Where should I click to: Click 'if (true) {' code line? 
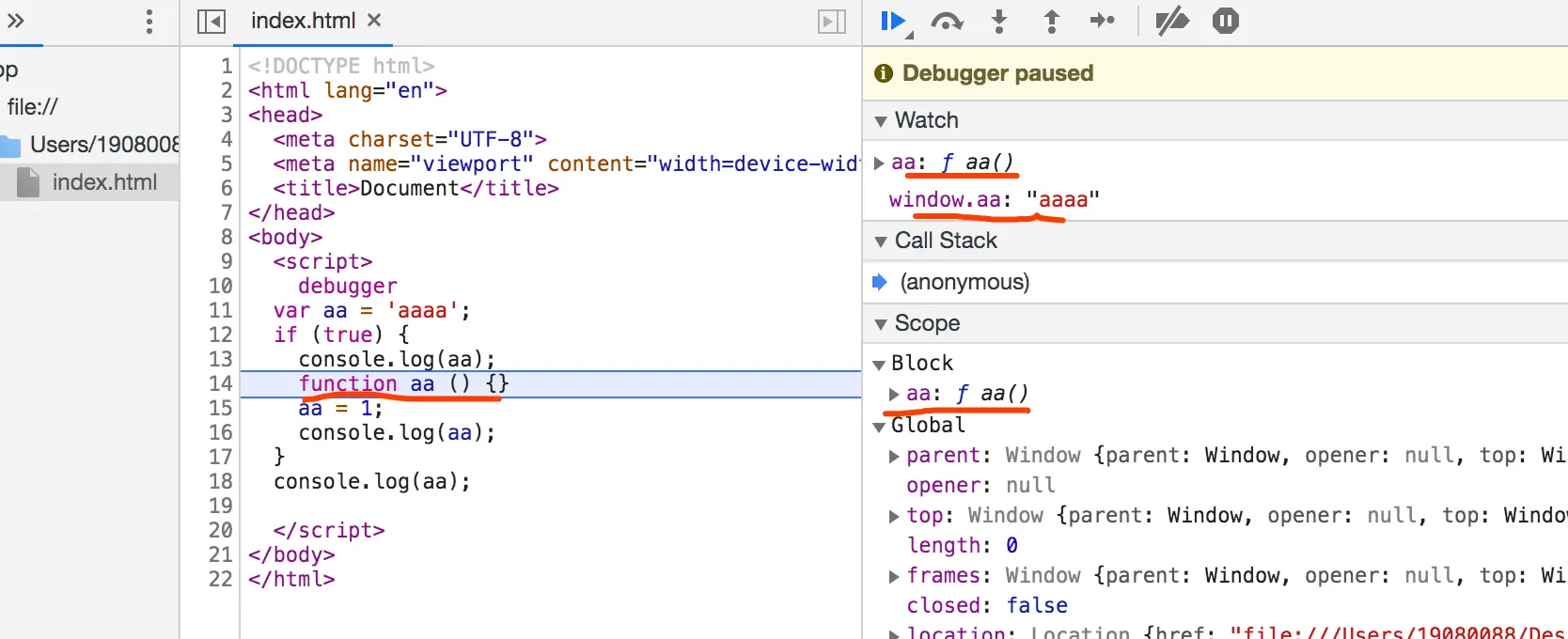tap(341, 335)
